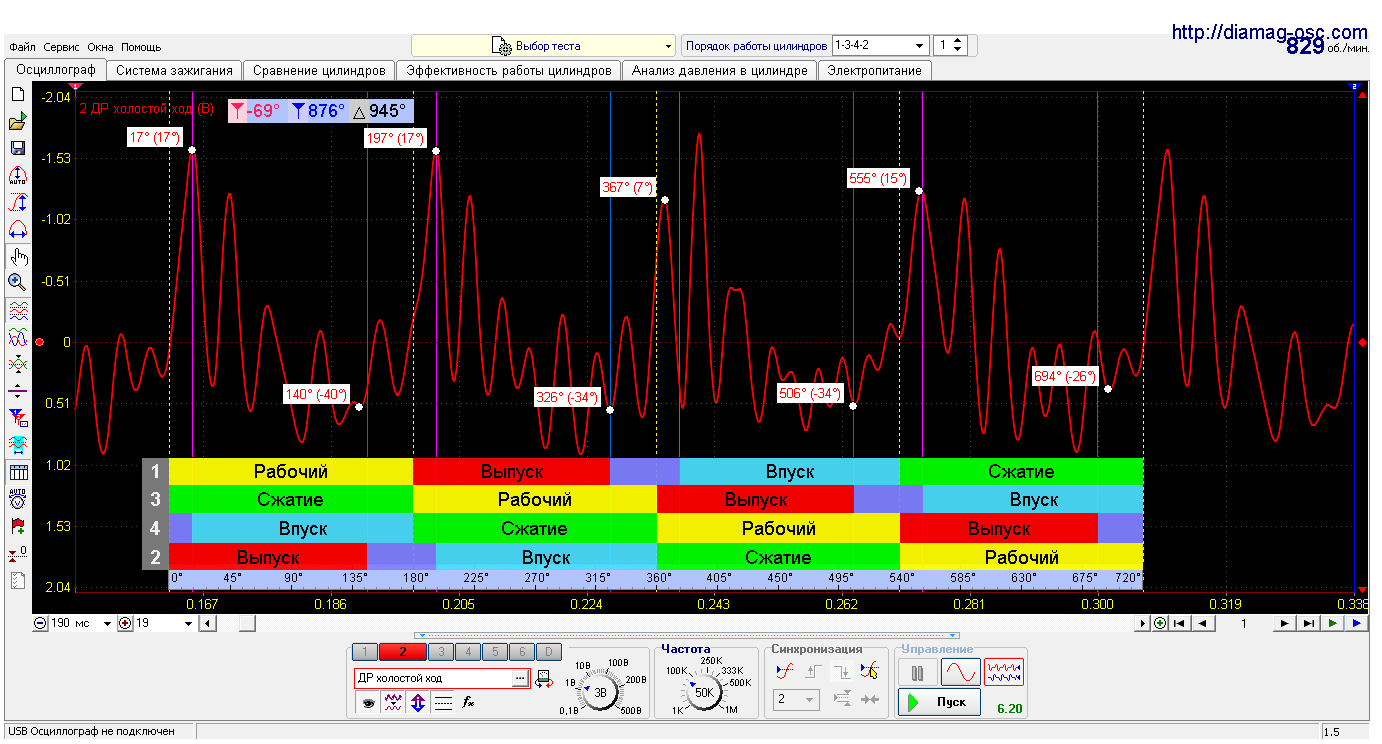Click the horizontal scrollbar thumb under the chart

(246, 623)
